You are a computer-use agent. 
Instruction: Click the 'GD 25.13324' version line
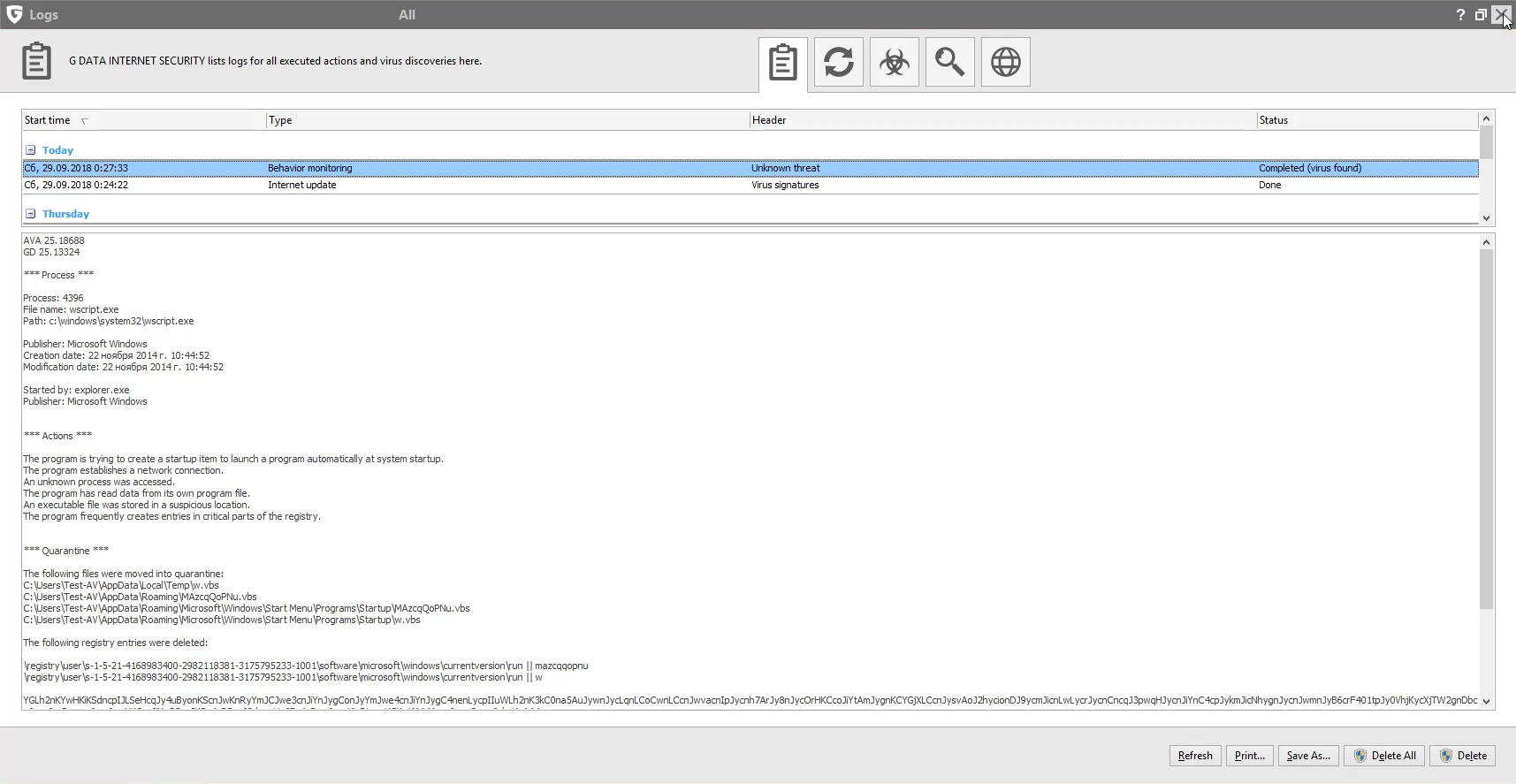click(51, 252)
